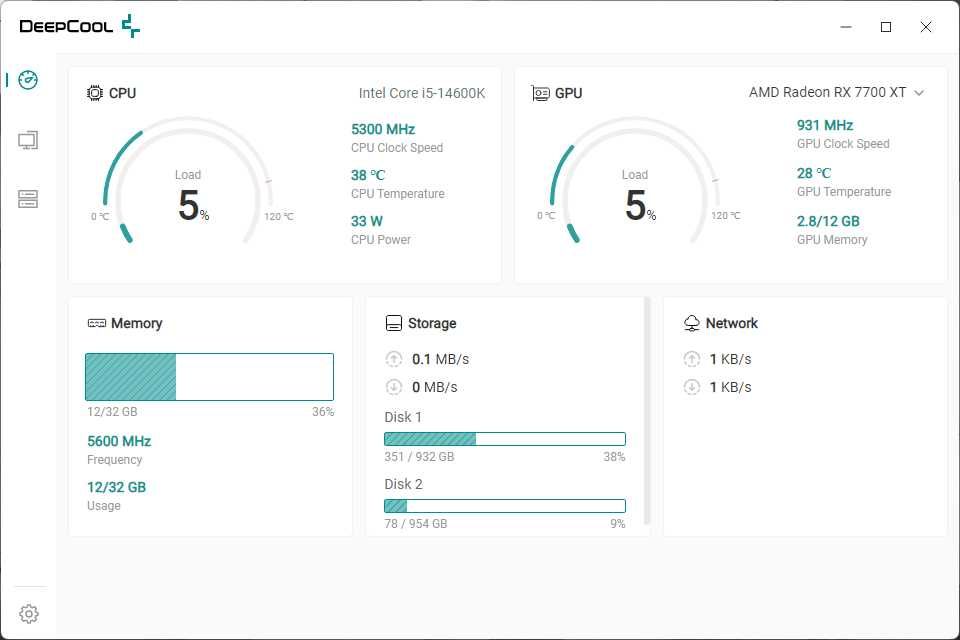
Task: Click the Network download arrow icon
Action: [x=691, y=387]
